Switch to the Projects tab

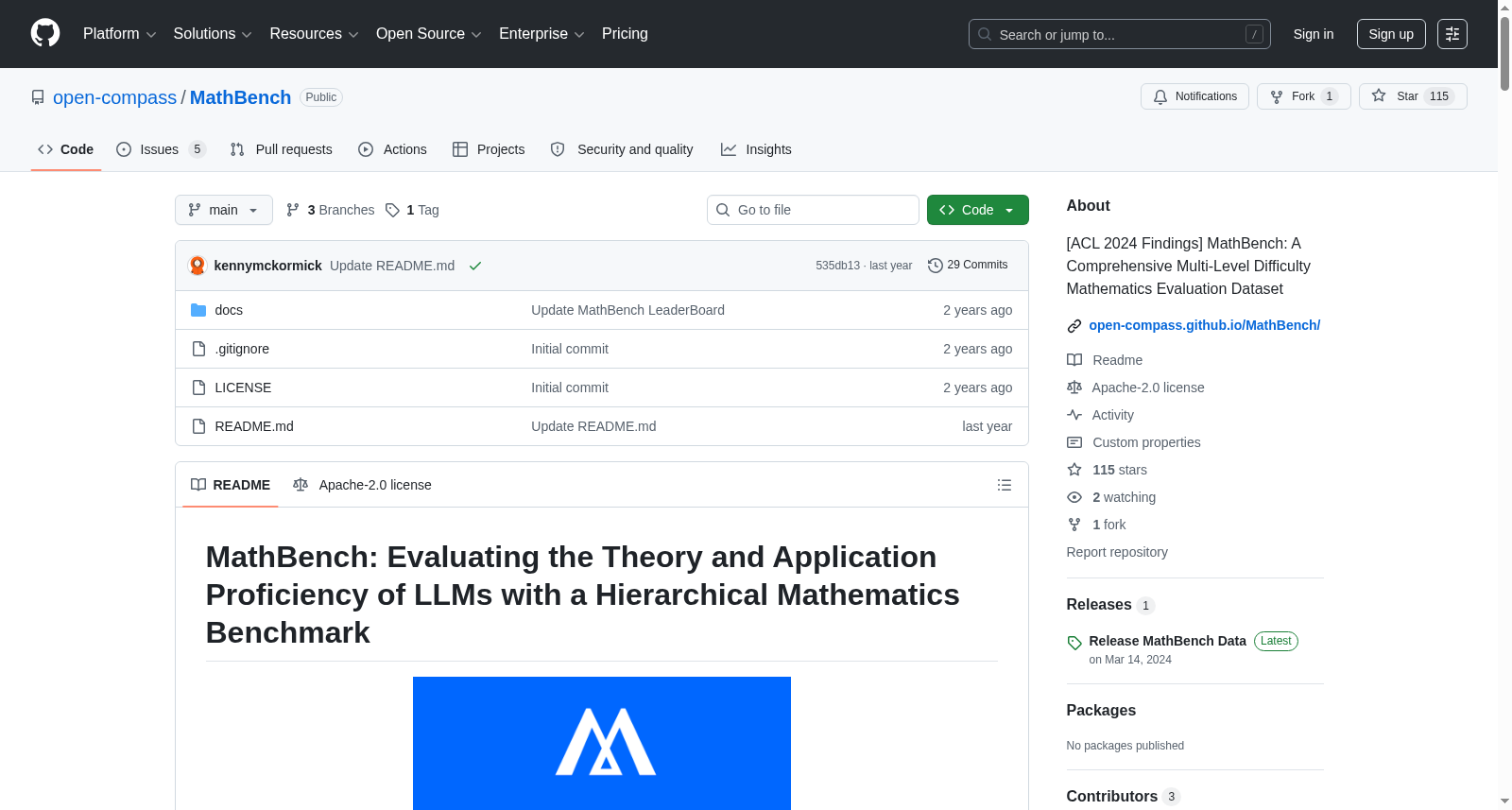click(489, 149)
